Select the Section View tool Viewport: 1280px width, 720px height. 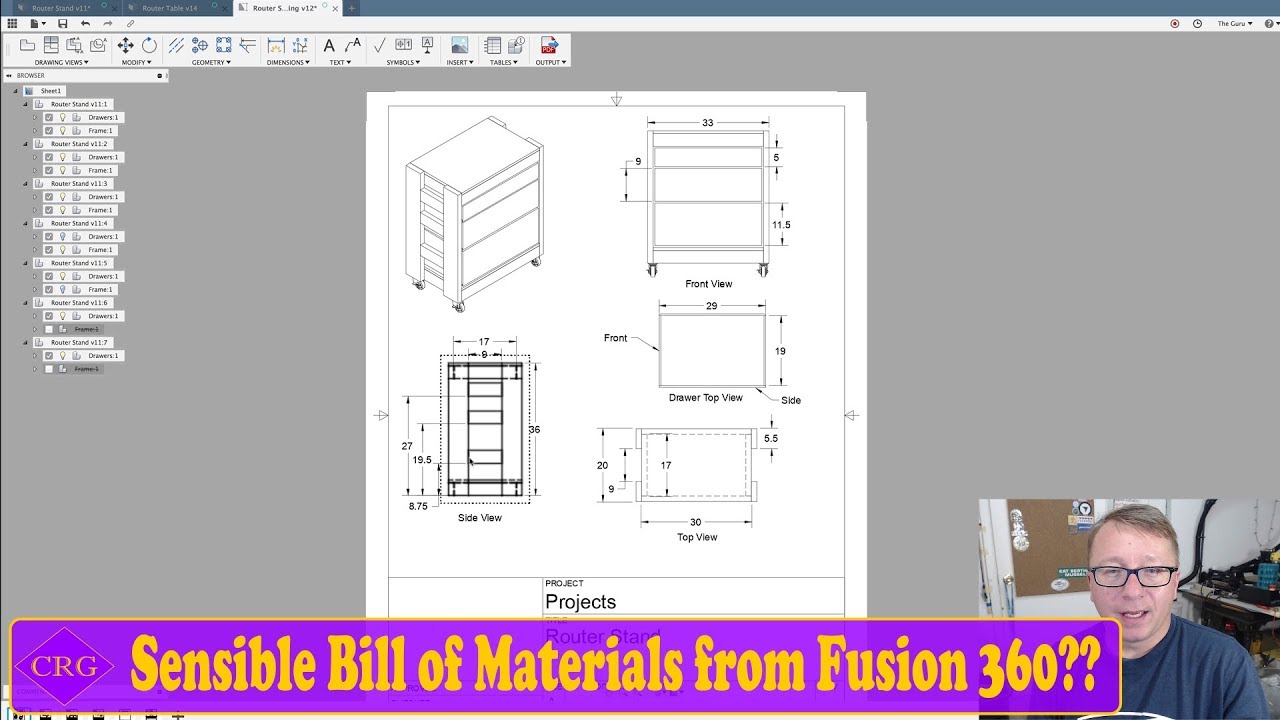[75, 45]
